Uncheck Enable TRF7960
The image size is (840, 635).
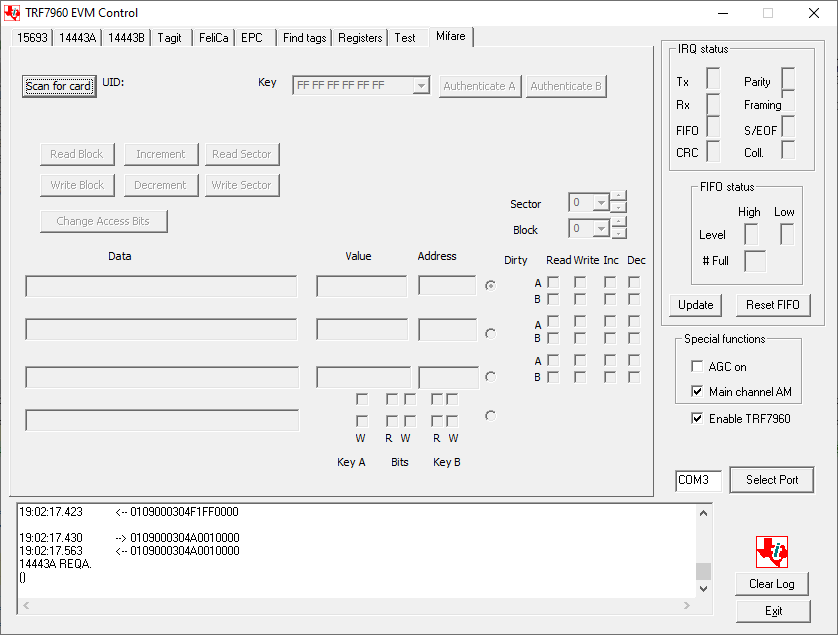[x=697, y=418]
